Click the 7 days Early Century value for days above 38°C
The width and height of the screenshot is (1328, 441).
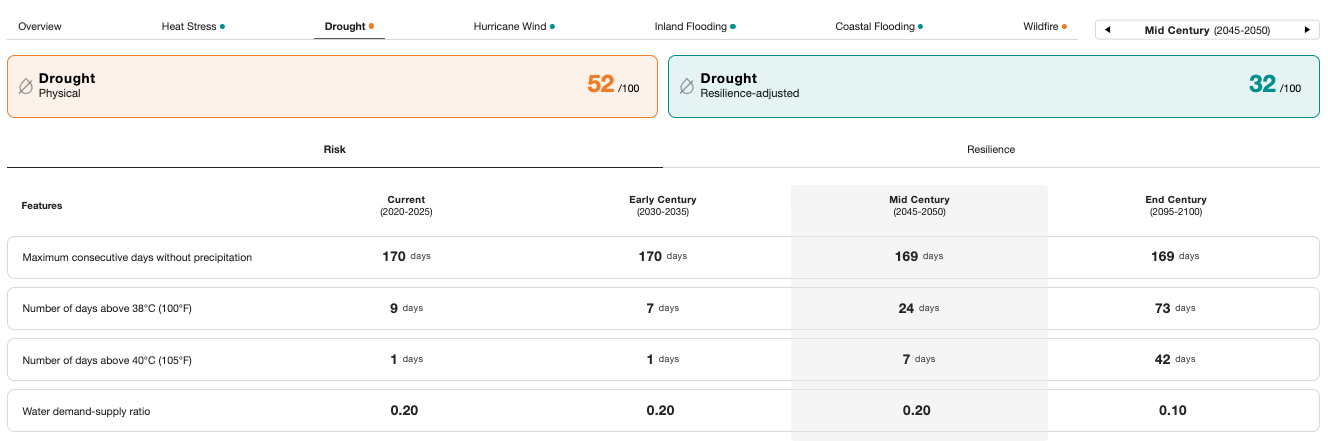point(662,308)
